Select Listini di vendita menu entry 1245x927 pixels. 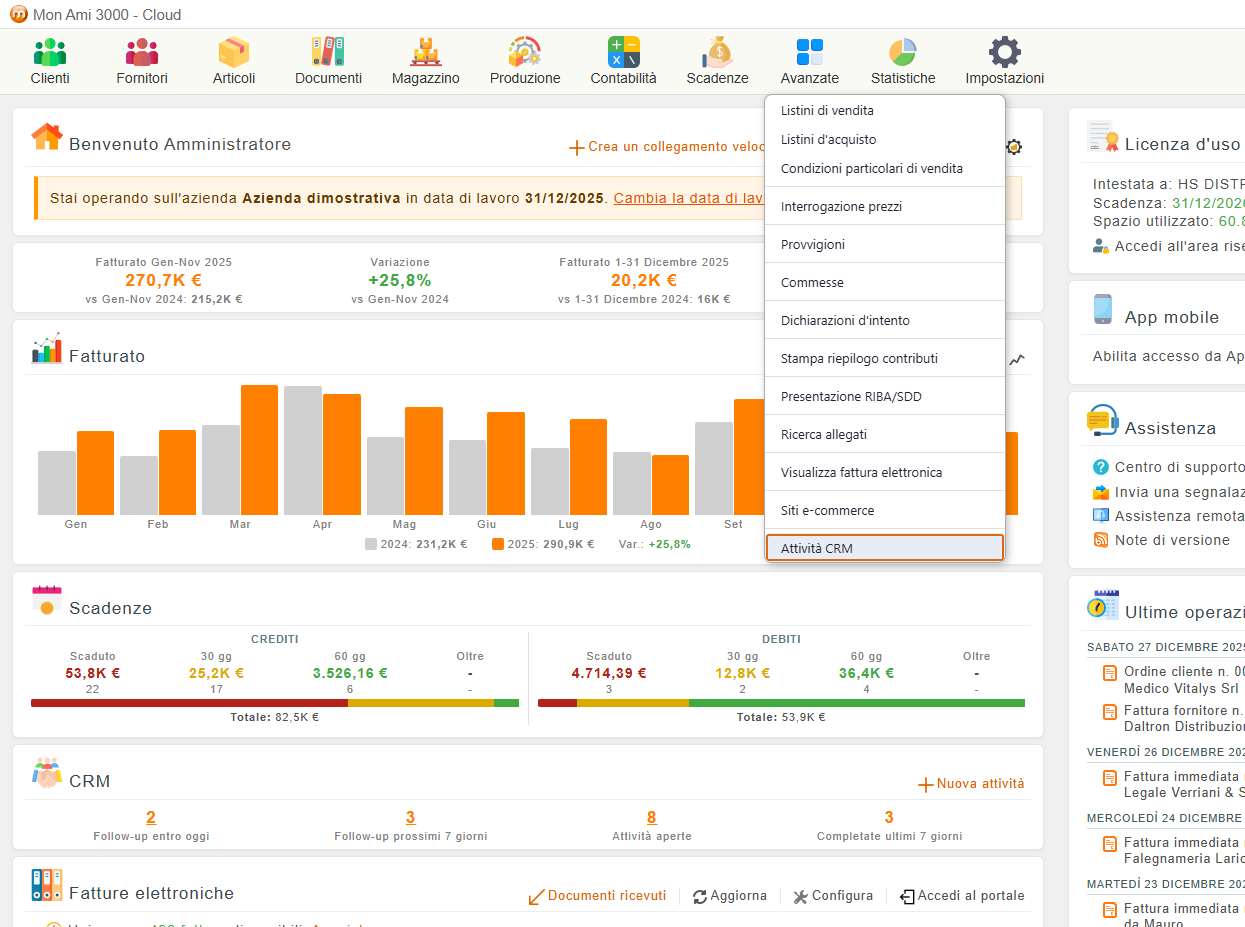885,111
